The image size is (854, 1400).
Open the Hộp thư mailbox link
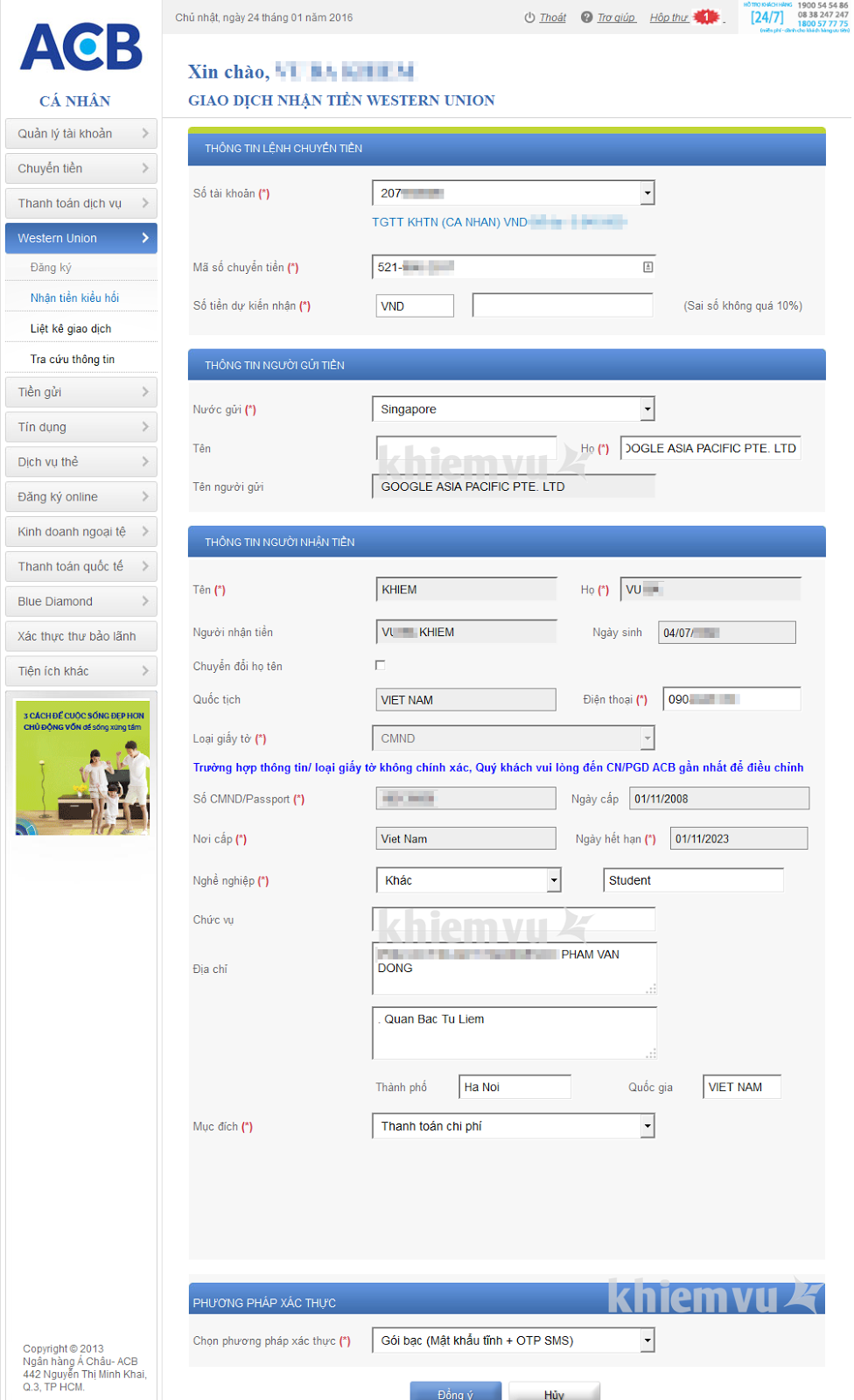pos(668,17)
